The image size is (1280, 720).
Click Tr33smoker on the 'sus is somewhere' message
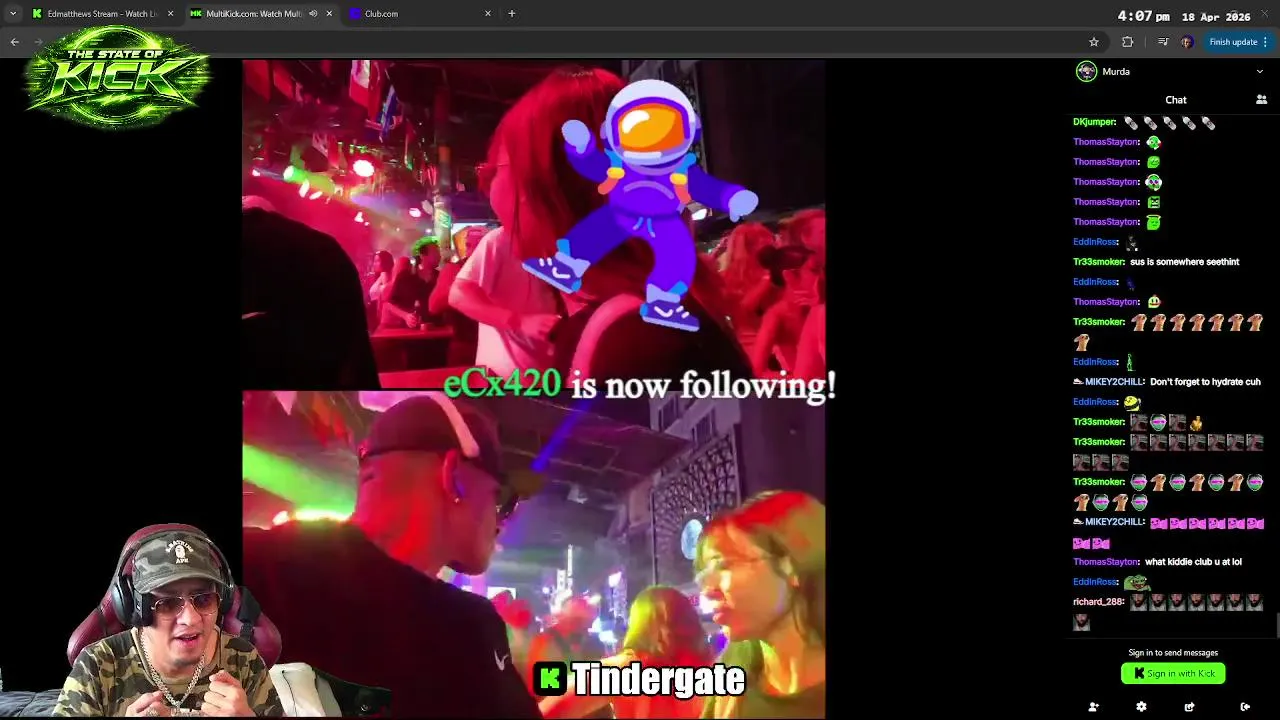[1100, 262]
